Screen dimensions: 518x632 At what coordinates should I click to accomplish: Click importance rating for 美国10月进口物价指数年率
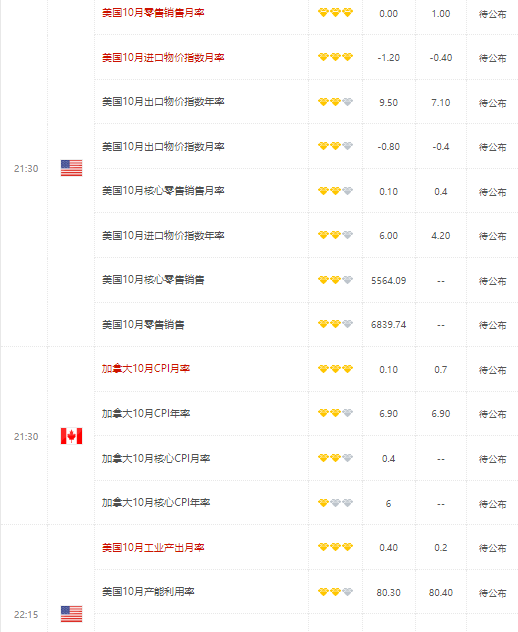pyautogui.click(x=335, y=235)
